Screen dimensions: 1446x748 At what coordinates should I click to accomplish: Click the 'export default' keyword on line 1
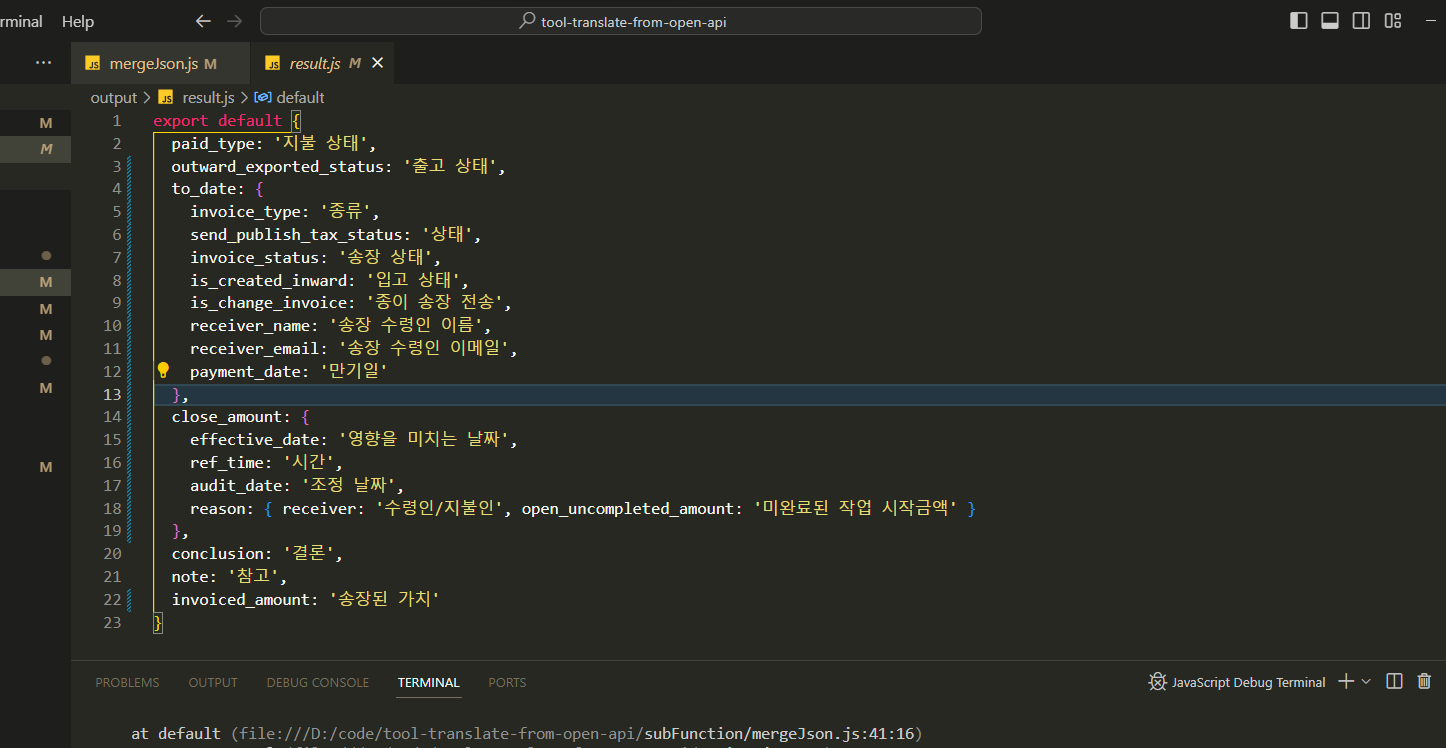point(218,120)
